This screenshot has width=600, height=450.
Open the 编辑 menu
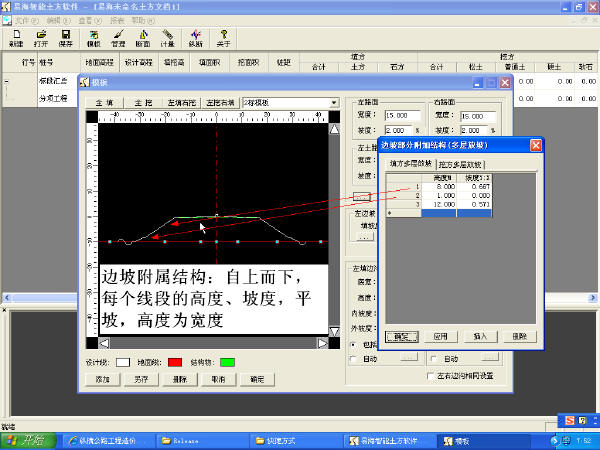coord(58,20)
